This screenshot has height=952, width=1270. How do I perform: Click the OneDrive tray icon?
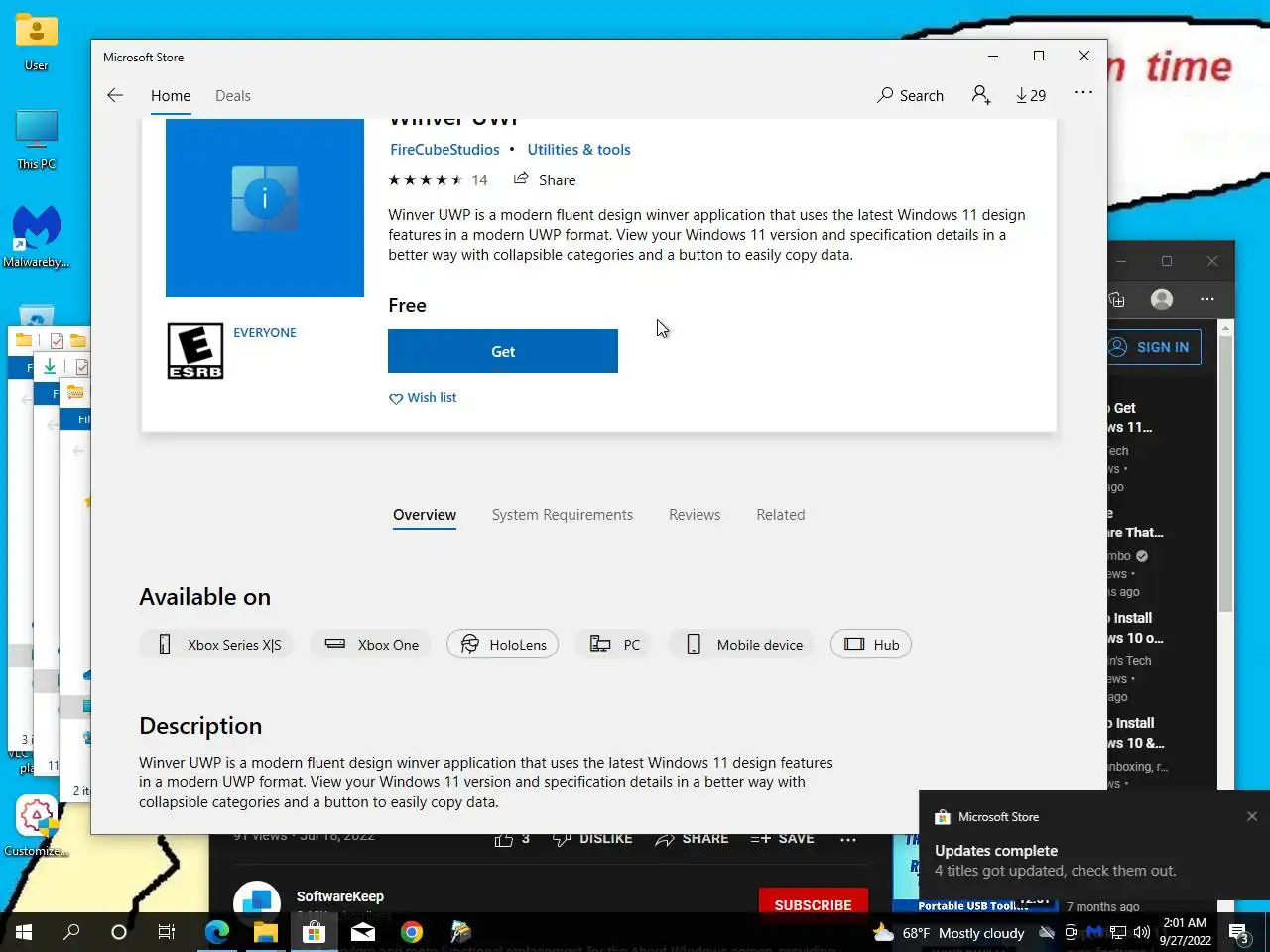1047,933
